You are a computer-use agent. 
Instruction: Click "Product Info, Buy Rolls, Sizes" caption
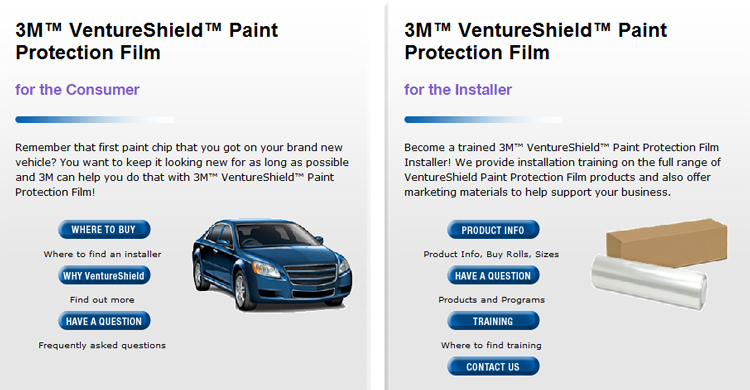491,254
